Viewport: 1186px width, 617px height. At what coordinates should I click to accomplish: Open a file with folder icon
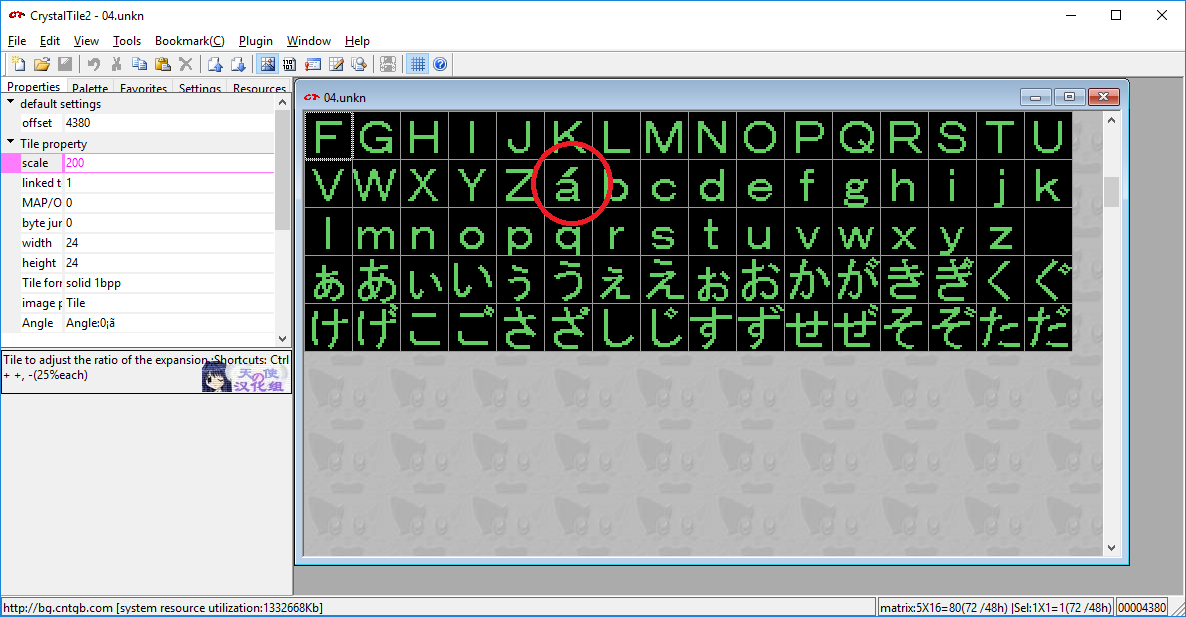(42, 64)
